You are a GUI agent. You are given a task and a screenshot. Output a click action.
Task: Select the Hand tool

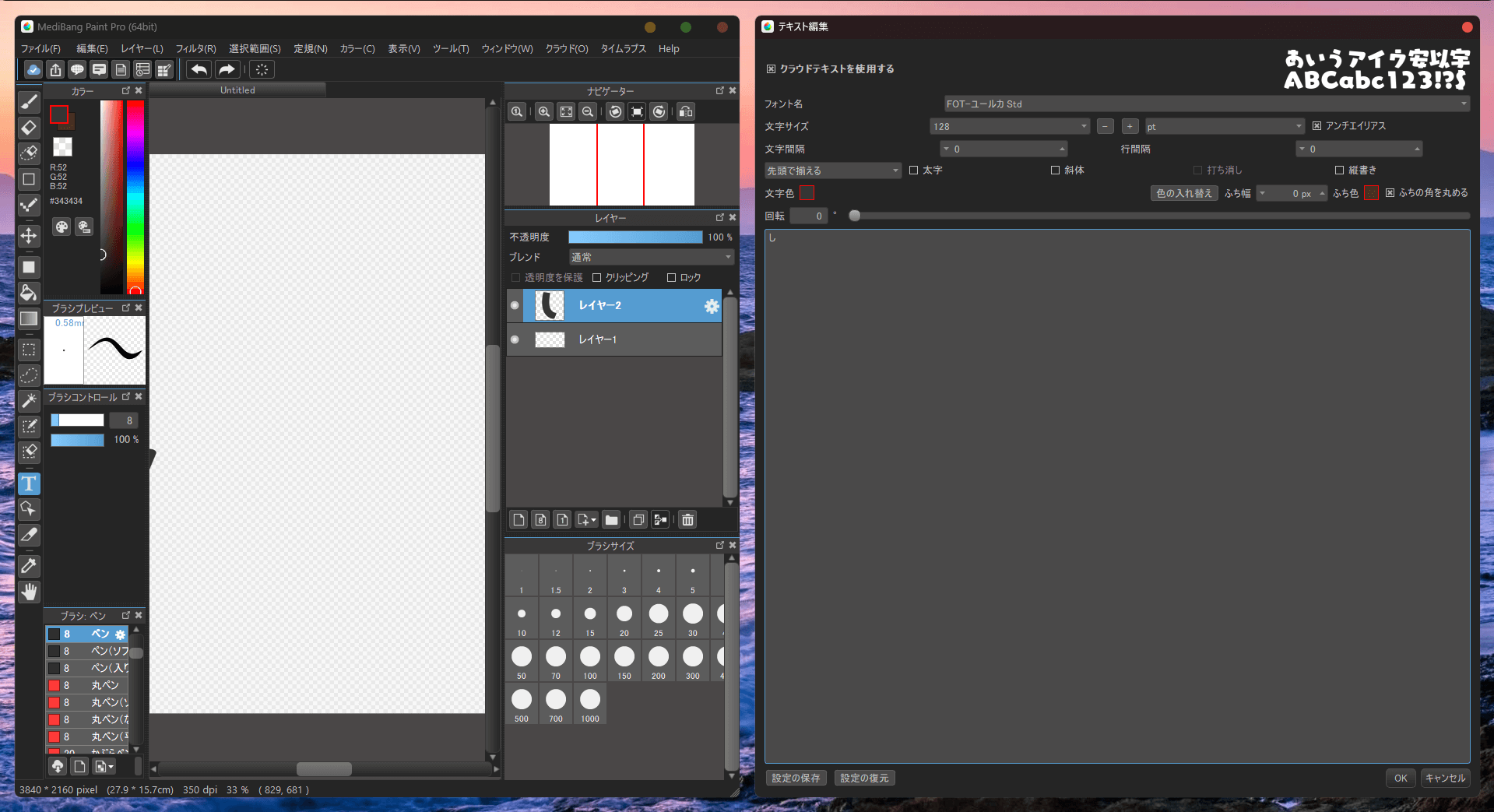pyautogui.click(x=29, y=592)
